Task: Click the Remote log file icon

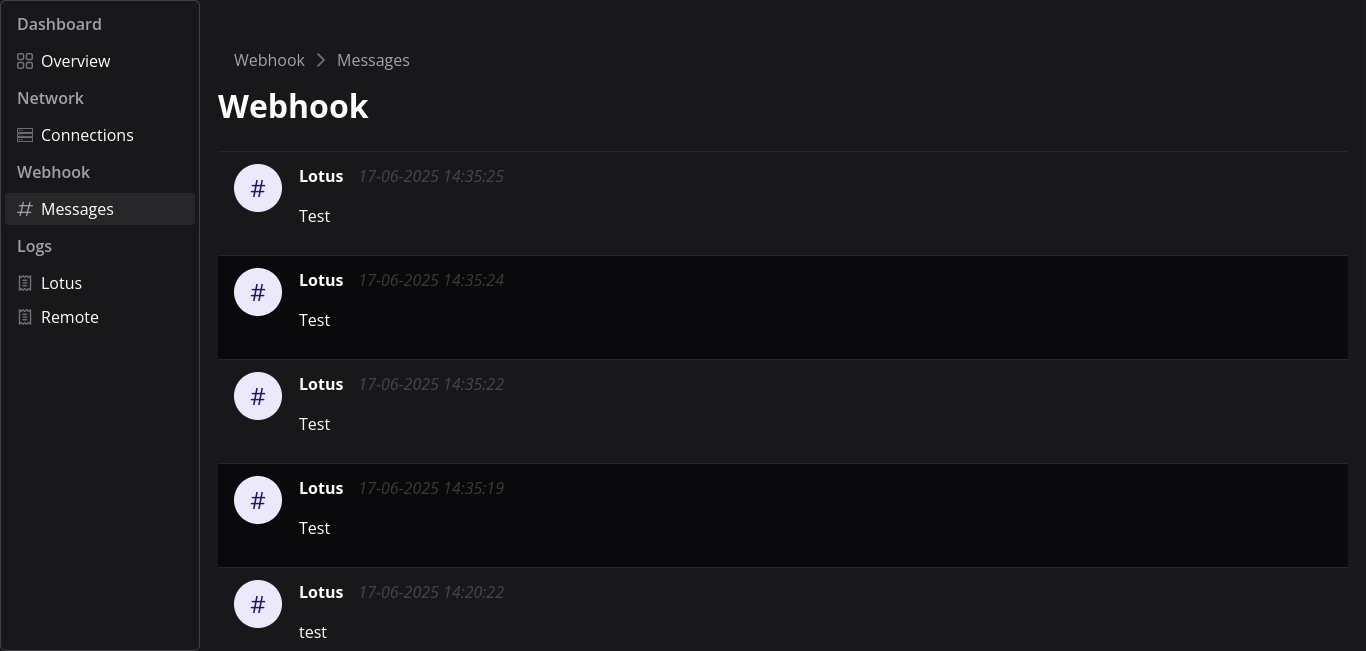Action: 25,317
